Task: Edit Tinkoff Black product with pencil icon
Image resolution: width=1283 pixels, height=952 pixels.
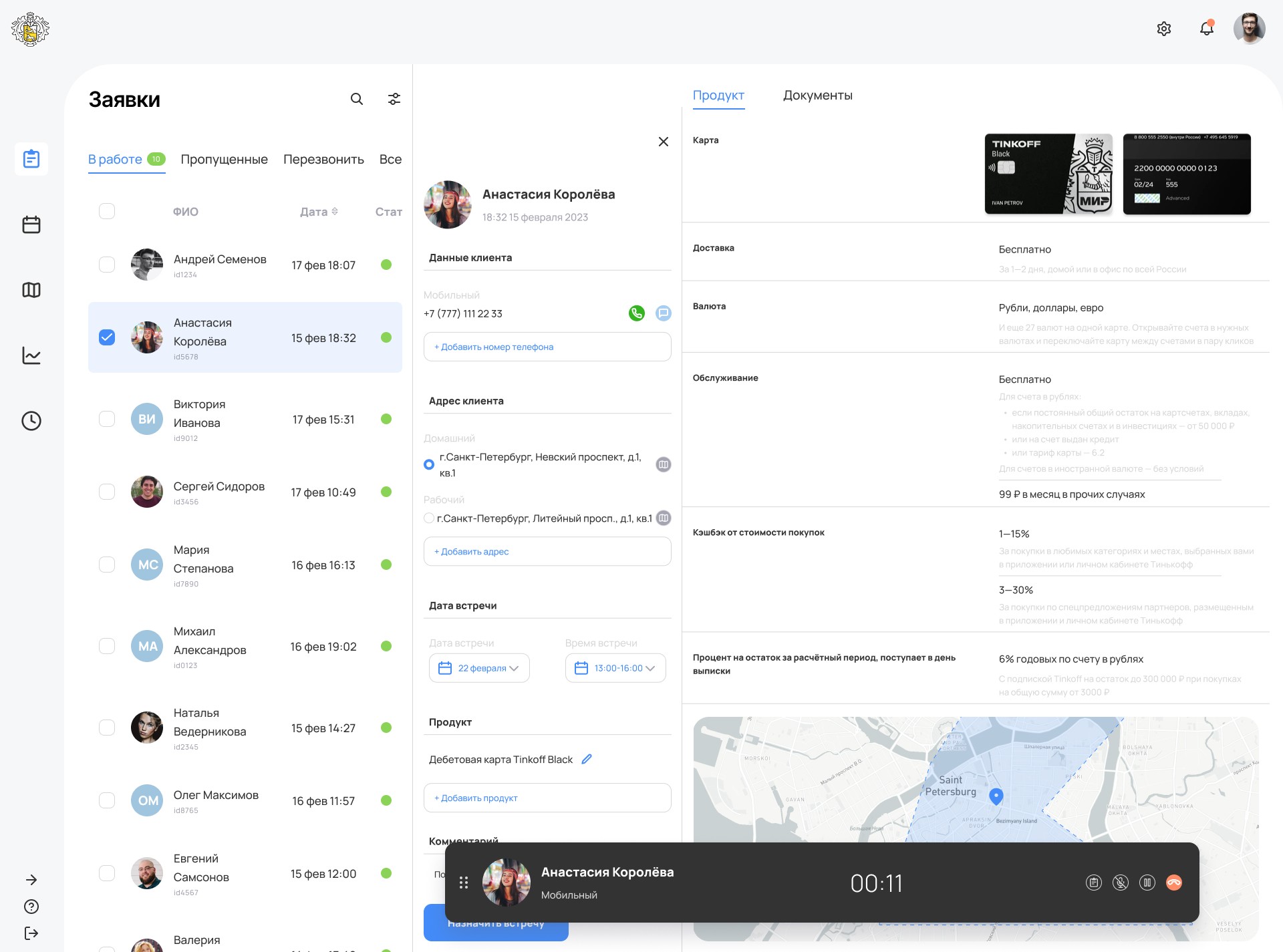Action: pyautogui.click(x=587, y=759)
